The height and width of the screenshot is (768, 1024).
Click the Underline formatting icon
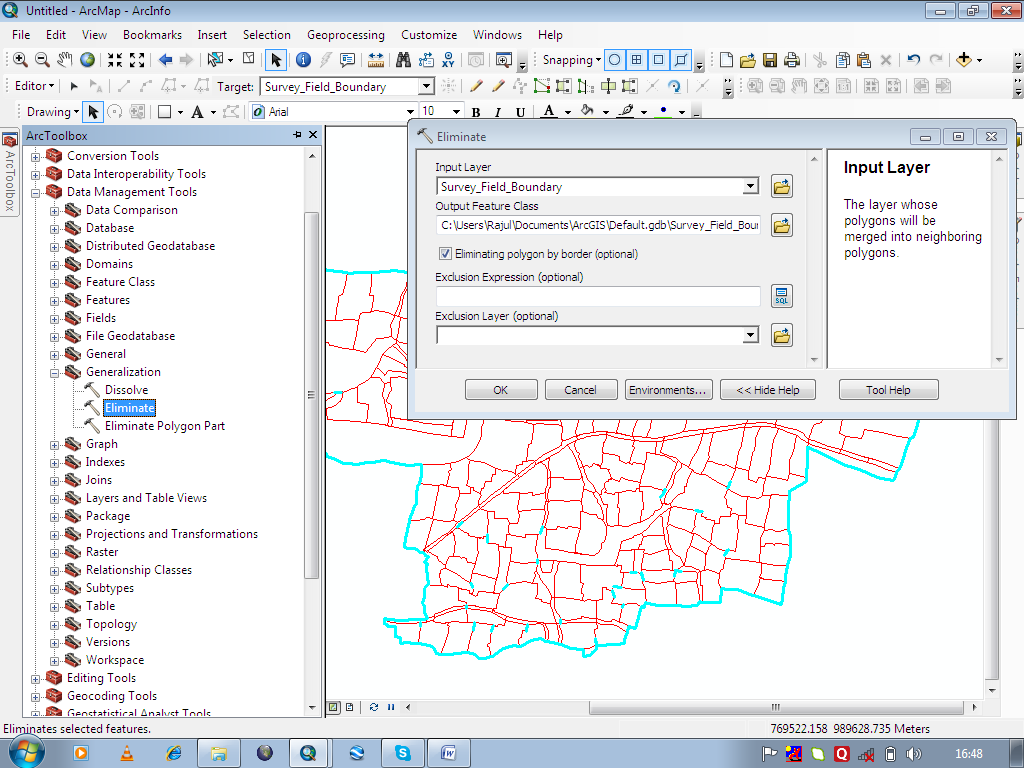(x=520, y=112)
